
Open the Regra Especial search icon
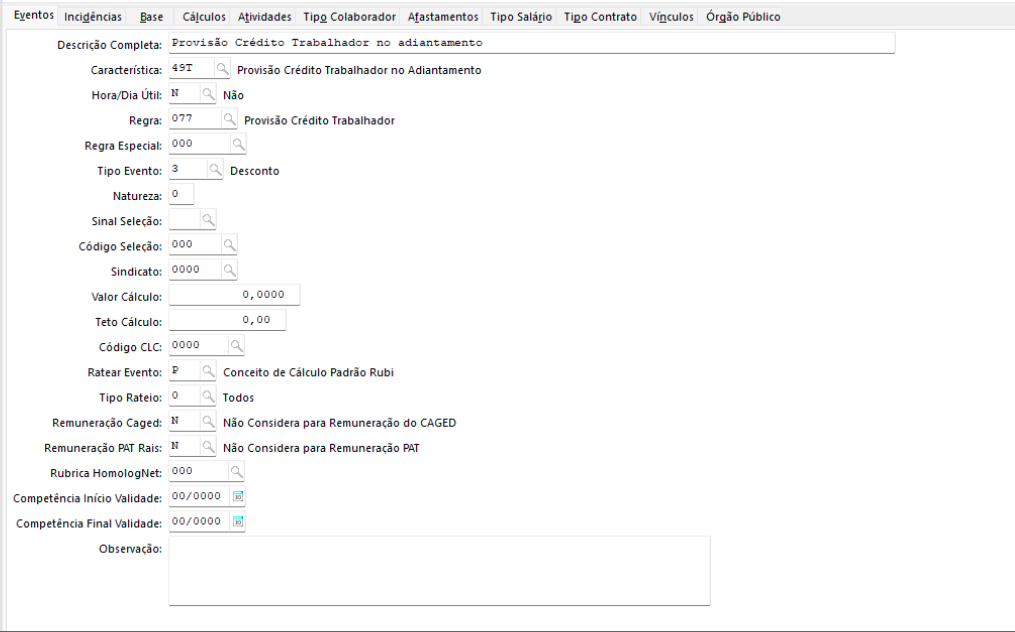238,144
